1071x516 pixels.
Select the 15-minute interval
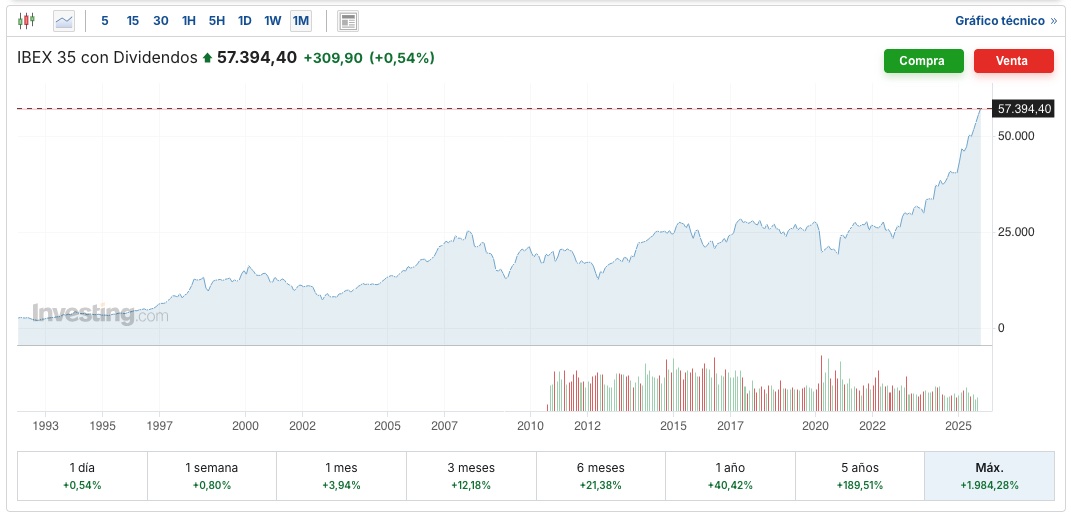133,20
